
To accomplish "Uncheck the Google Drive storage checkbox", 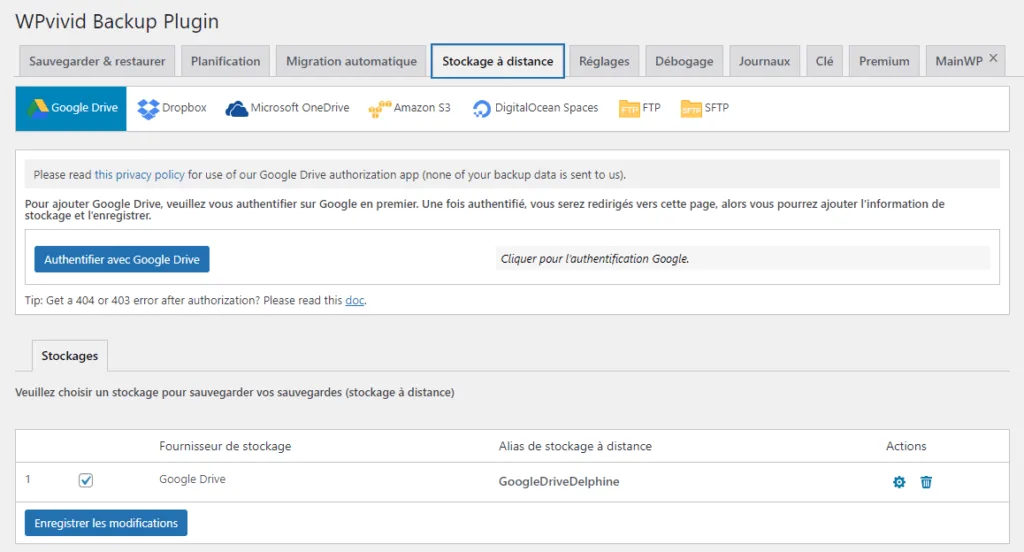I will pyautogui.click(x=86, y=480).
